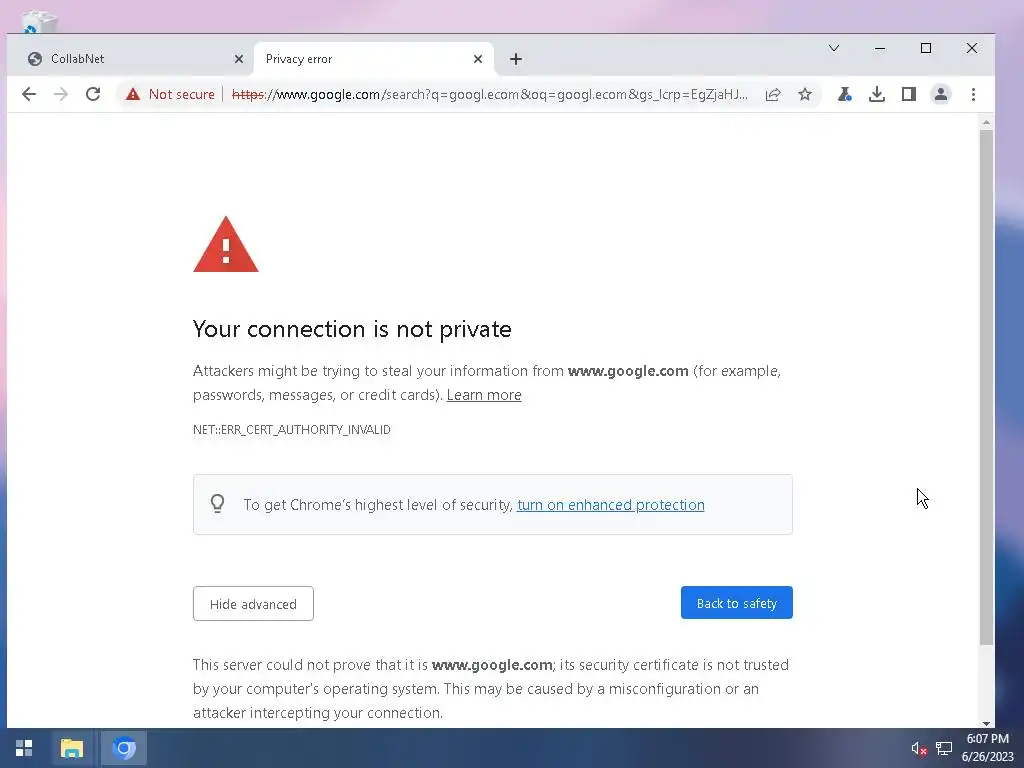Click the Chrome taskbar icon
Screen dimensions: 1024x768
pyautogui.click(x=123, y=748)
